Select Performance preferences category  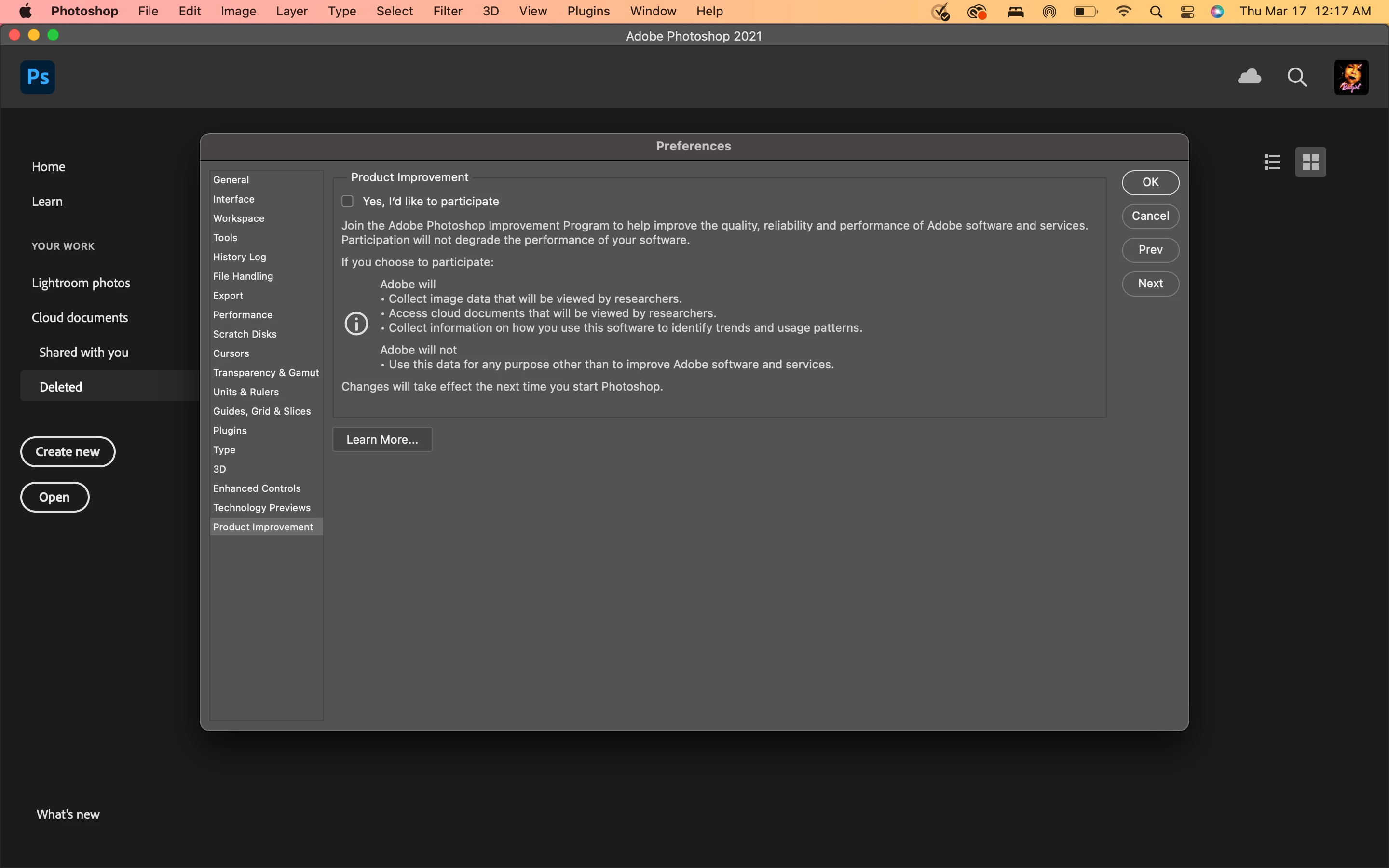click(242, 314)
